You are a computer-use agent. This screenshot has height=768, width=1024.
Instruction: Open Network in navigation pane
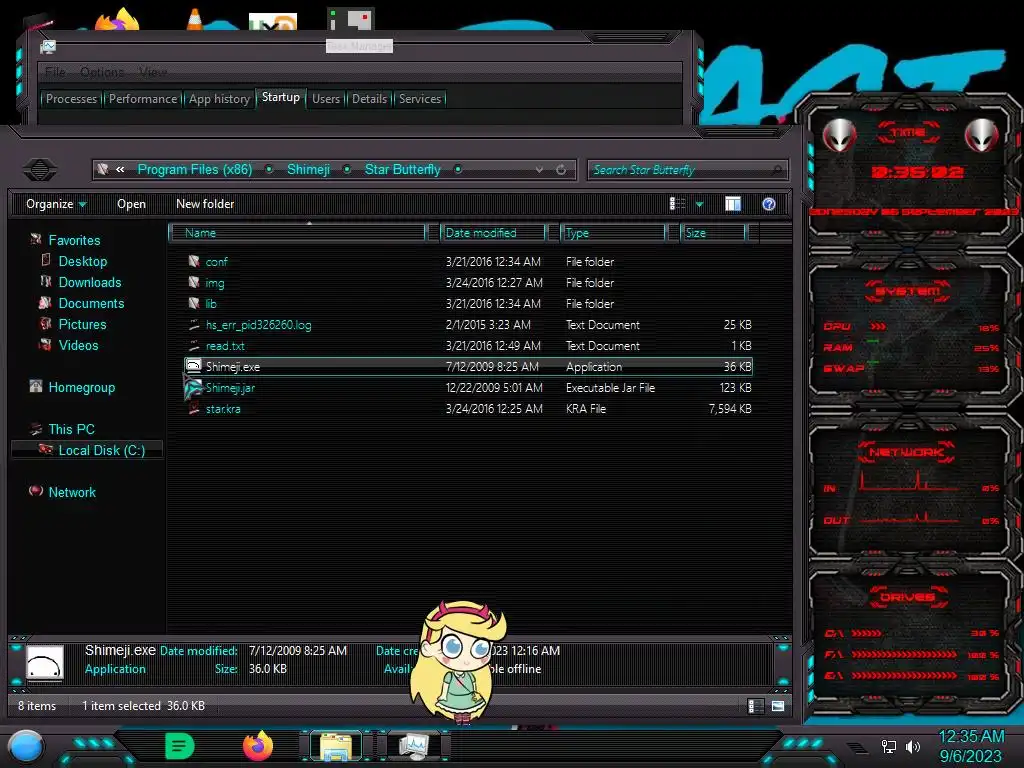[x=72, y=492]
